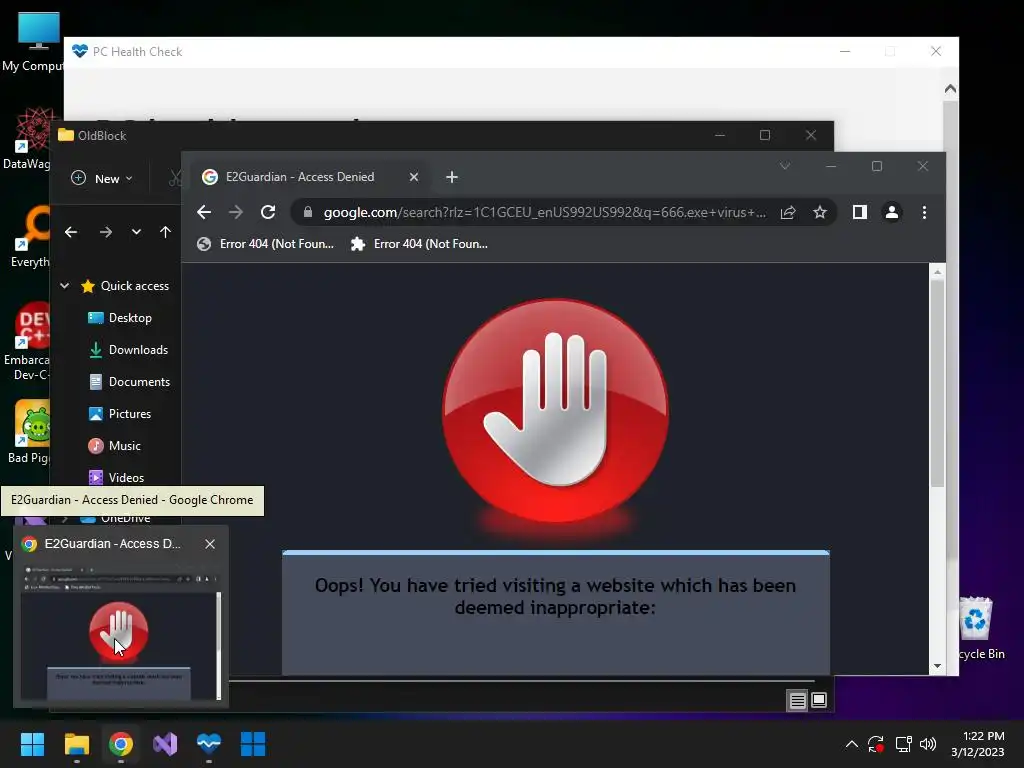
Task: Open My Computer desktop icon
Action: pos(34,42)
